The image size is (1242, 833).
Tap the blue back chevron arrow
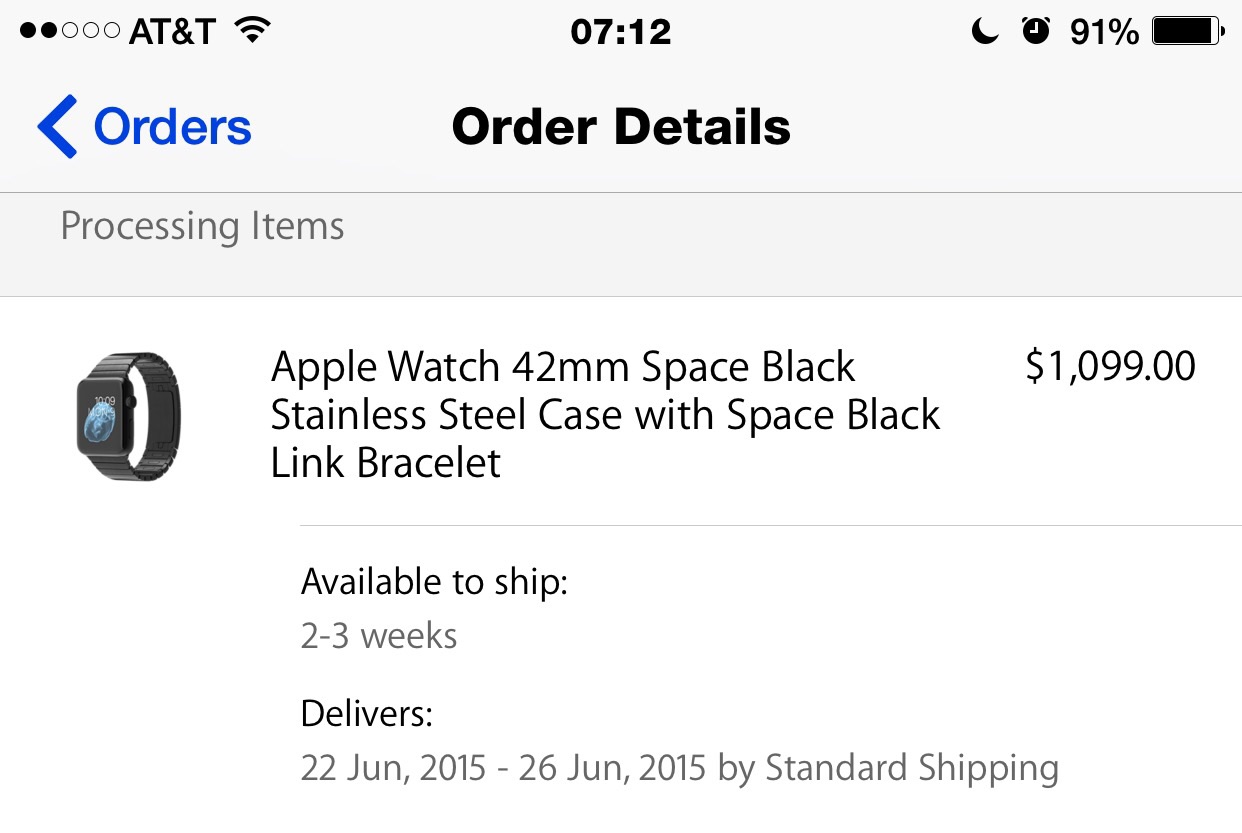point(57,127)
